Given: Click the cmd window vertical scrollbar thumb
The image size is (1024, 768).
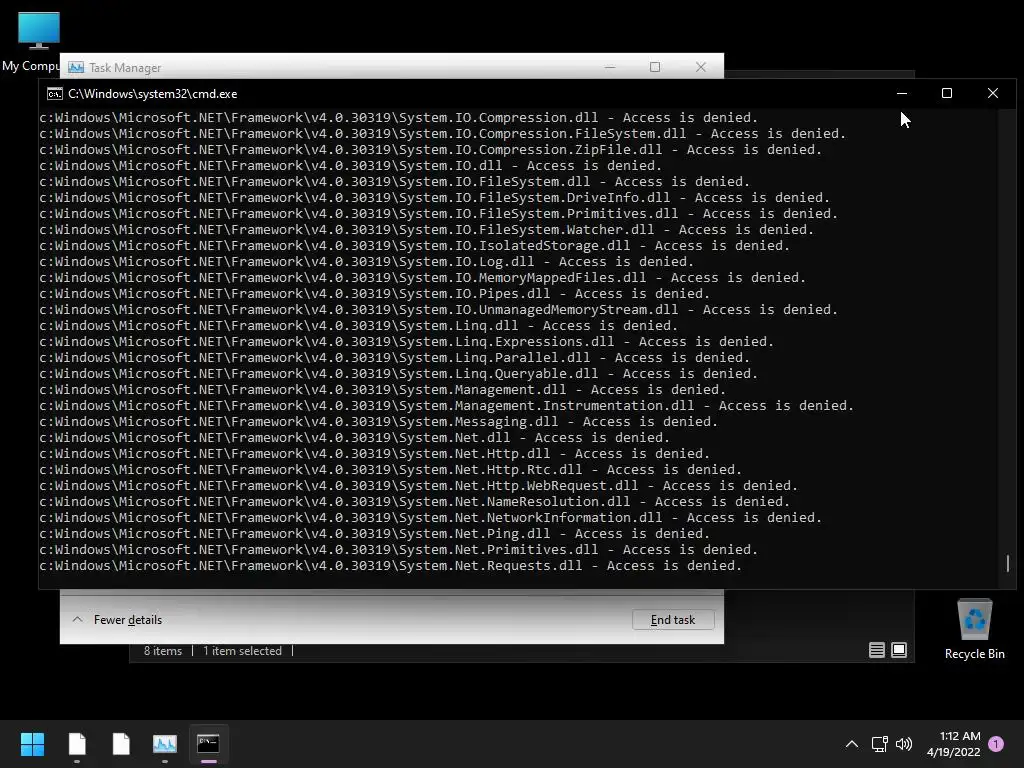Looking at the screenshot, I should tap(1008, 563).
